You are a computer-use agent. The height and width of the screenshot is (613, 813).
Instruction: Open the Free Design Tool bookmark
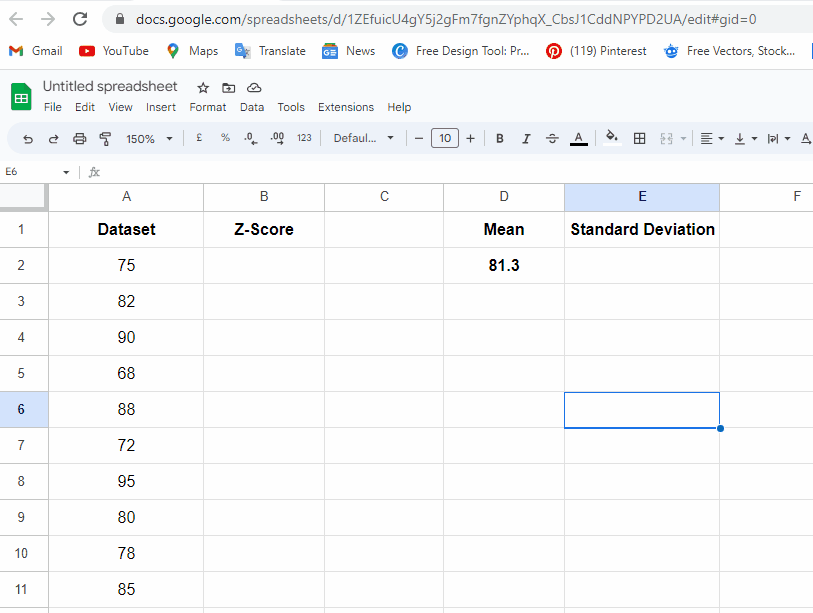tap(460, 51)
